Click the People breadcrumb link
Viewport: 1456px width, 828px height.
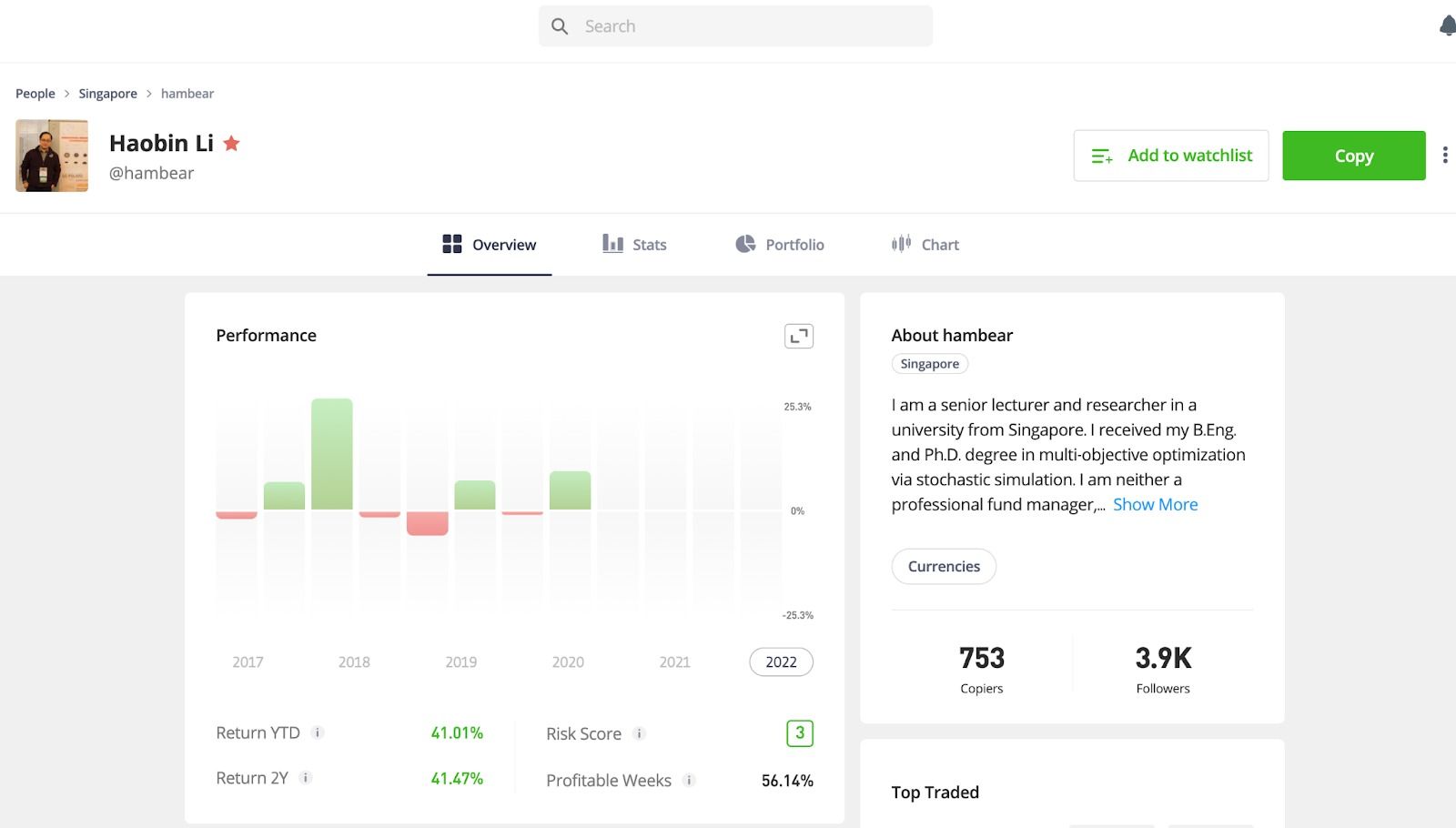35,94
